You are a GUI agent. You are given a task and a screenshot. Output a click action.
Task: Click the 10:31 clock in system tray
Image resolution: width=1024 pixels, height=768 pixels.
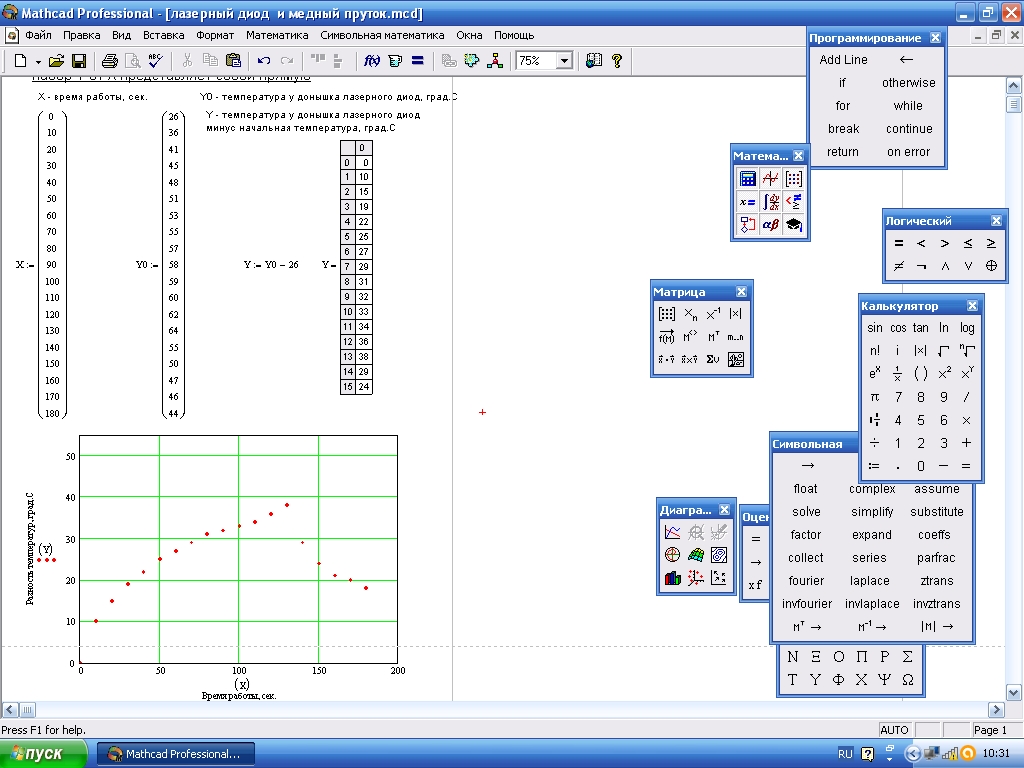click(x=996, y=754)
